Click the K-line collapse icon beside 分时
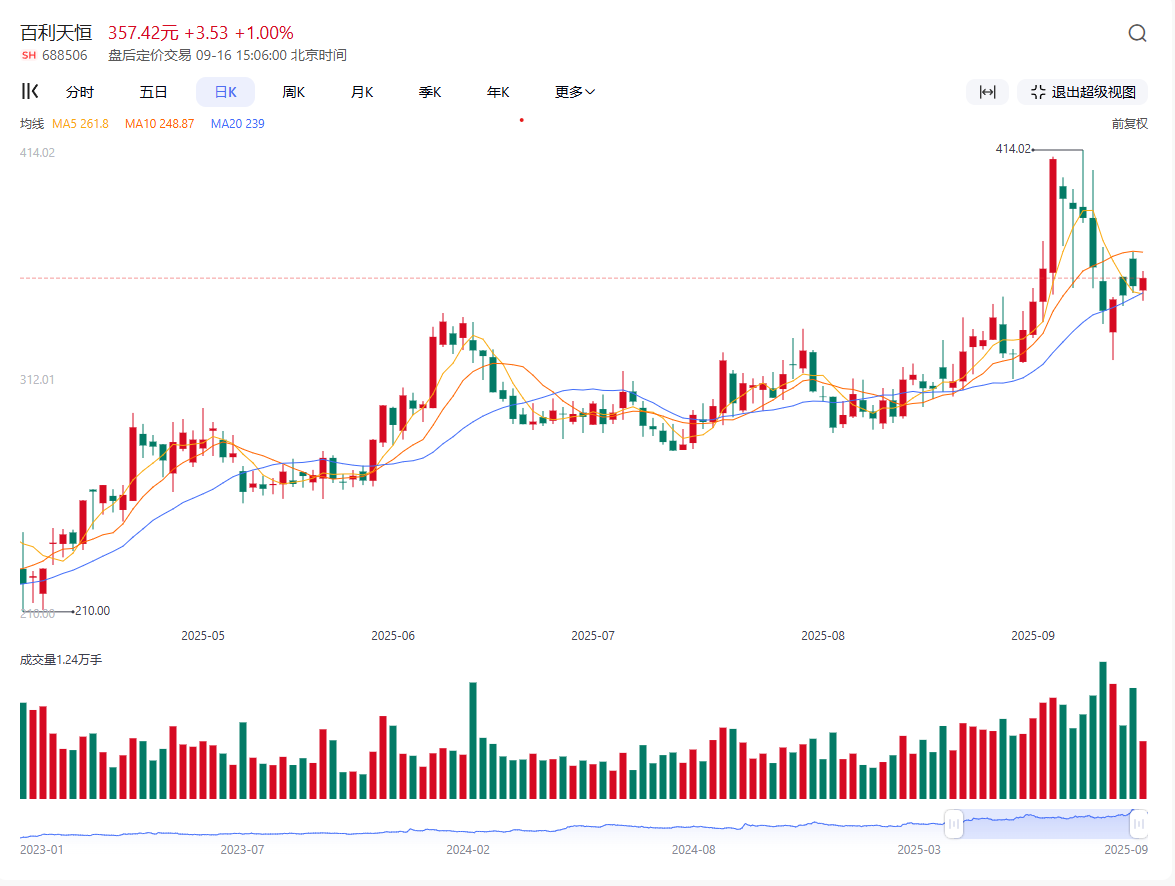This screenshot has width=1175, height=886. [30, 92]
